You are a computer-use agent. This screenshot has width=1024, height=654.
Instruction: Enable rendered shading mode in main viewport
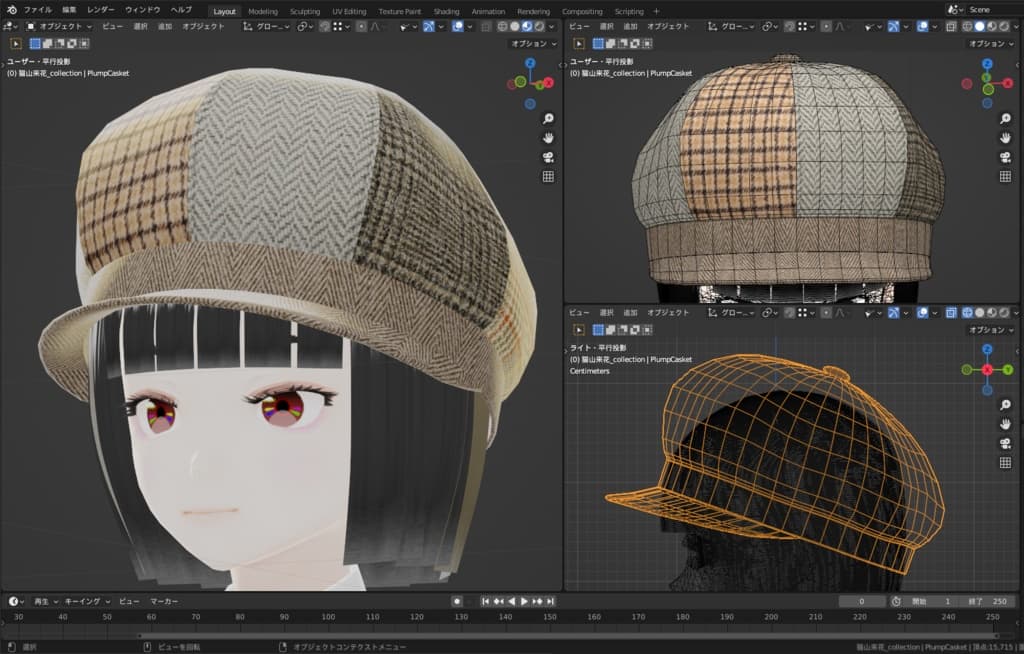[541, 27]
